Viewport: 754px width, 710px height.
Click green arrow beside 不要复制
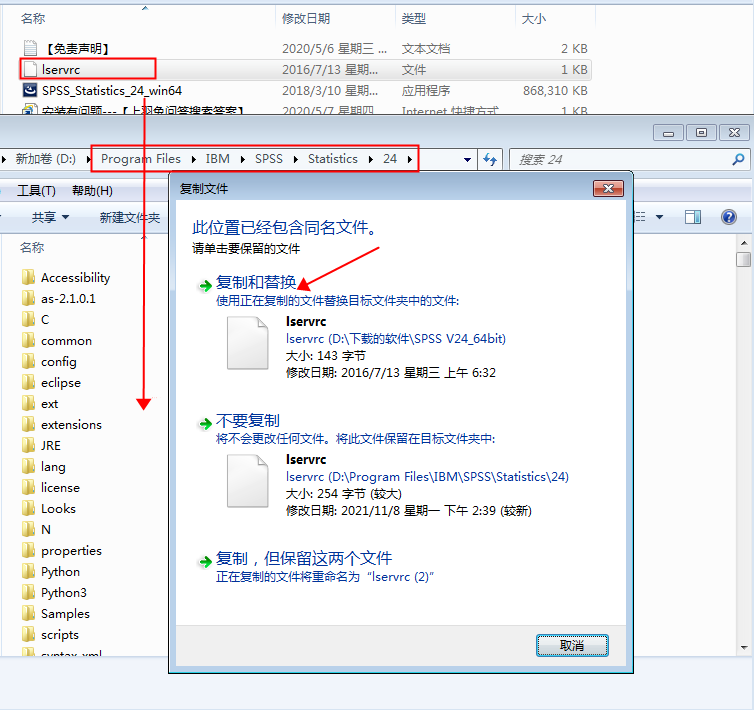pos(205,424)
